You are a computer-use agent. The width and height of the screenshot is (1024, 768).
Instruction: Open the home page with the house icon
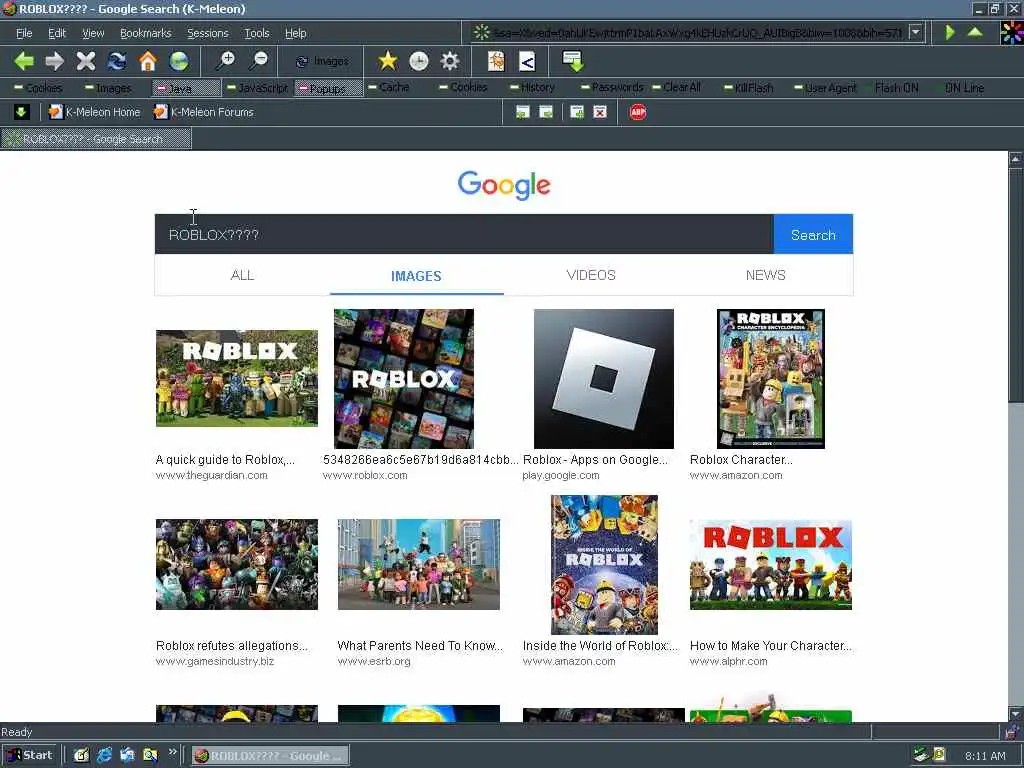148,61
